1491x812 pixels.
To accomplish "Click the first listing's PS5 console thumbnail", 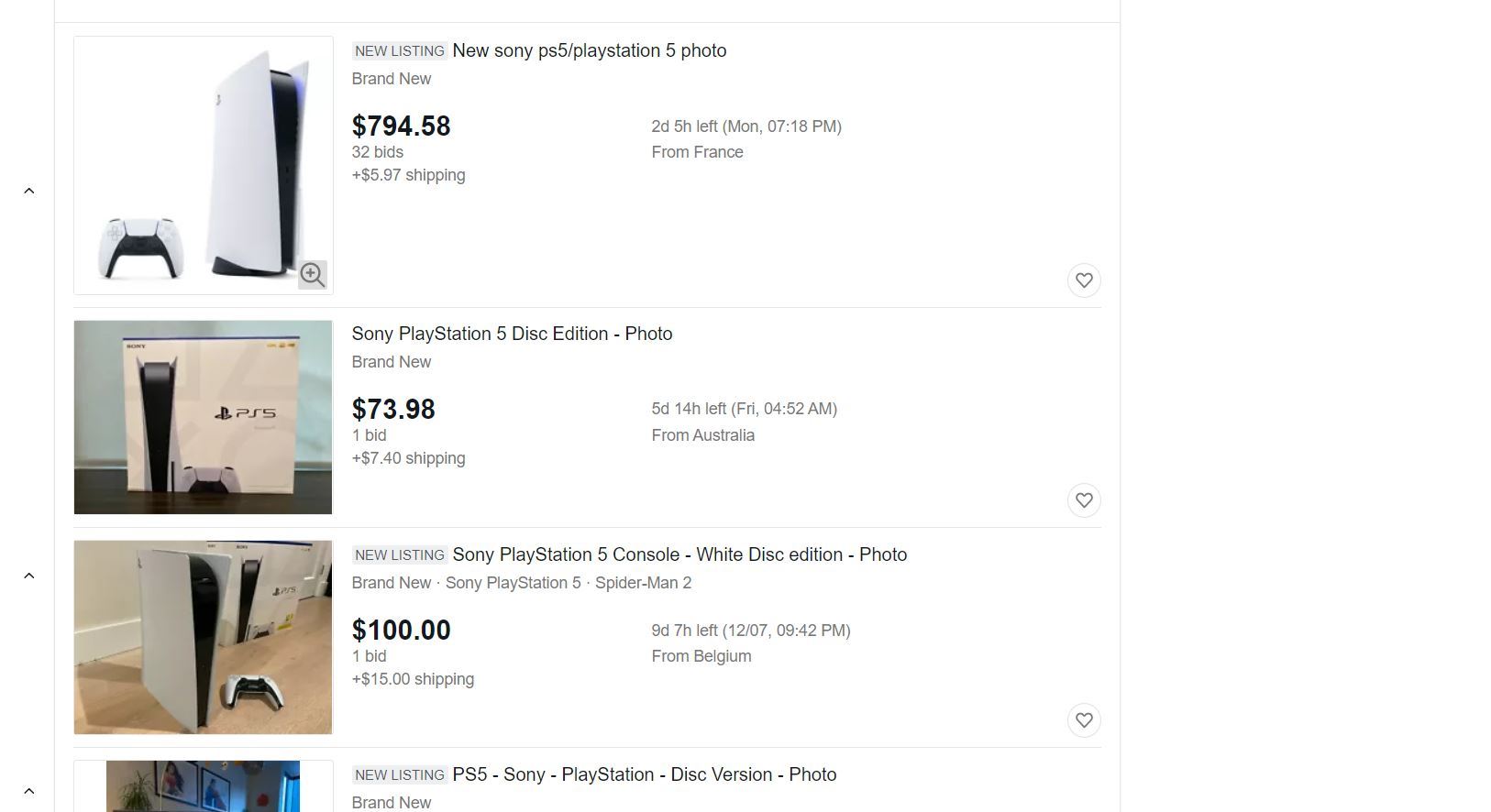I will coord(204,165).
